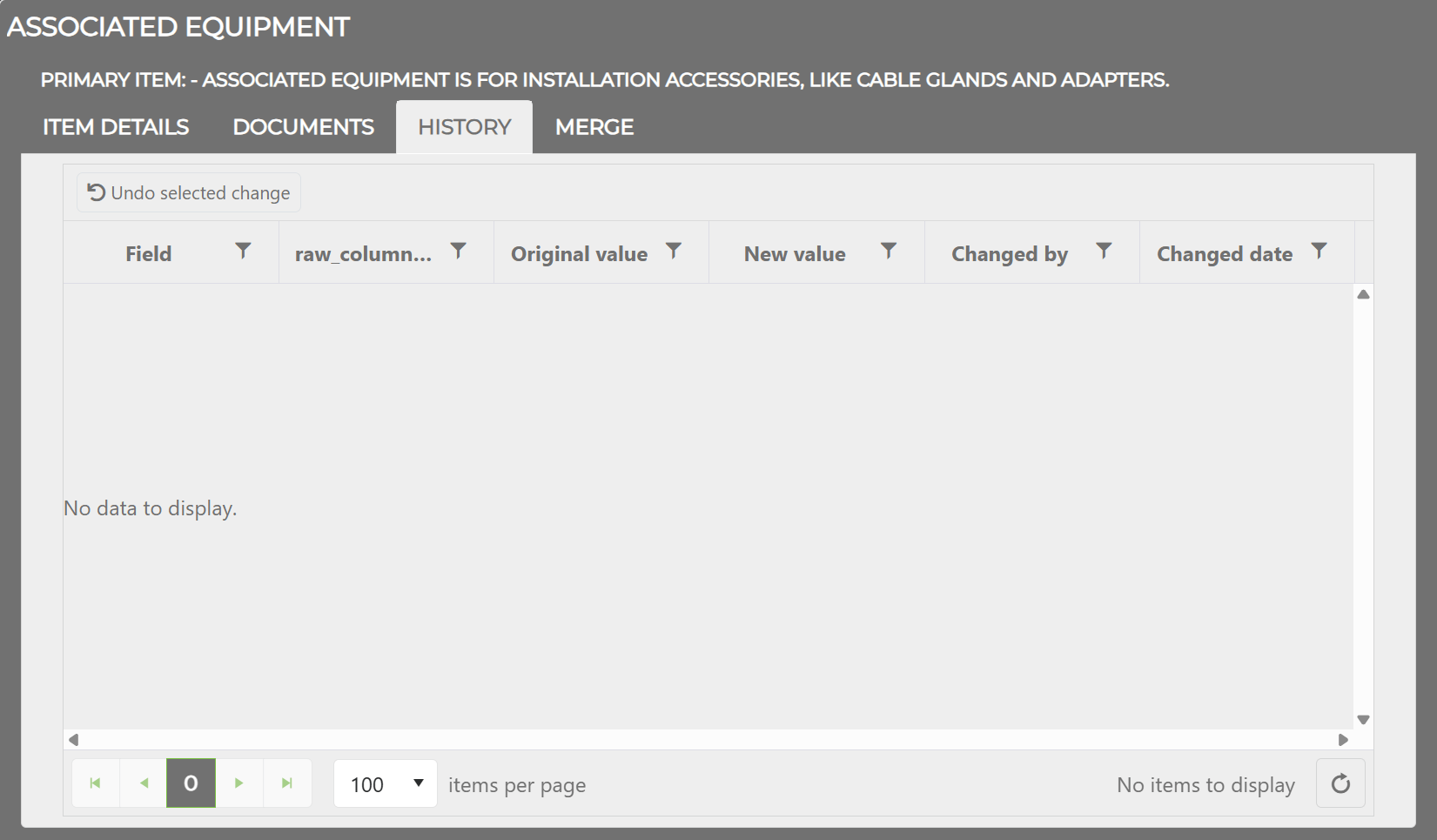Viewport: 1437px width, 840px height.
Task: Filter the New value column
Action: coord(889,252)
